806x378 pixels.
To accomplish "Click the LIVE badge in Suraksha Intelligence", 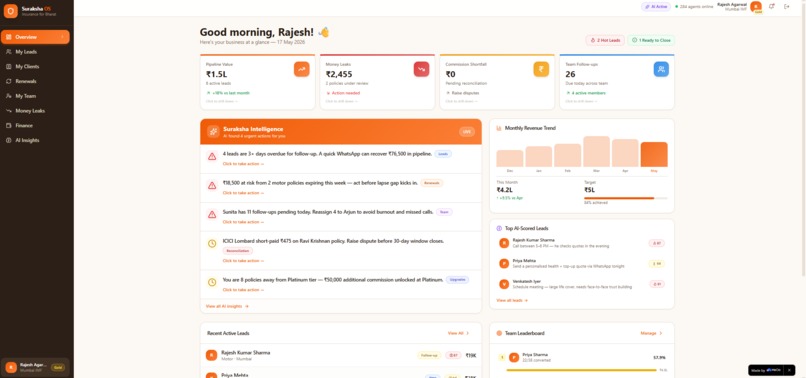I will point(467,132).
